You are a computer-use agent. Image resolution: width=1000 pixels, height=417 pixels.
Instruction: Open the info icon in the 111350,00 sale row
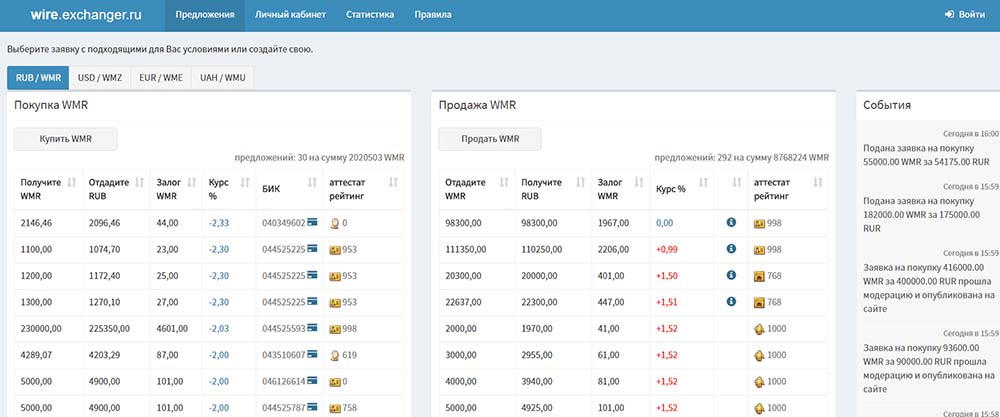732,249
